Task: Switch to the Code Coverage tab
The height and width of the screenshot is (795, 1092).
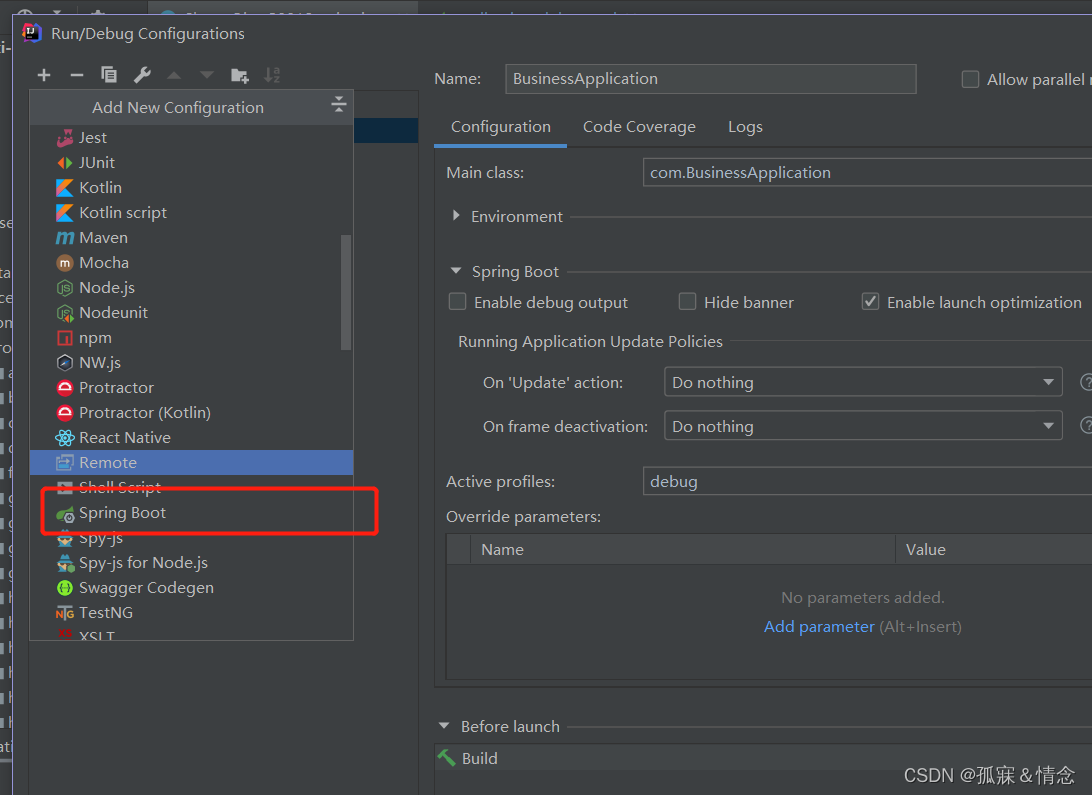Action: [639, 127]
